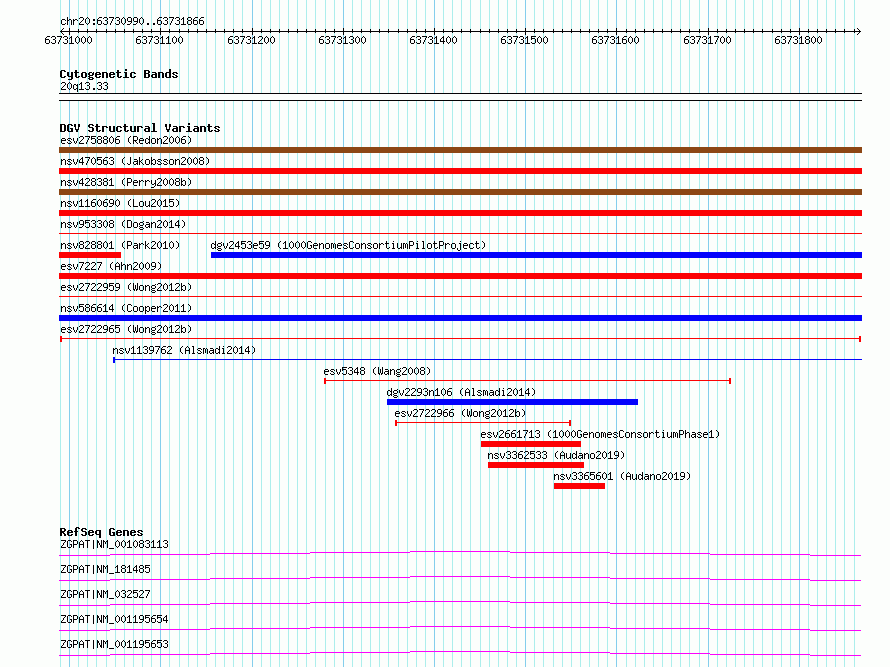The image size is (890, 667).
Task: Open dgv2453e59 (1000GenomesConsortiumPilotProject) label
Action: (348, 245)
